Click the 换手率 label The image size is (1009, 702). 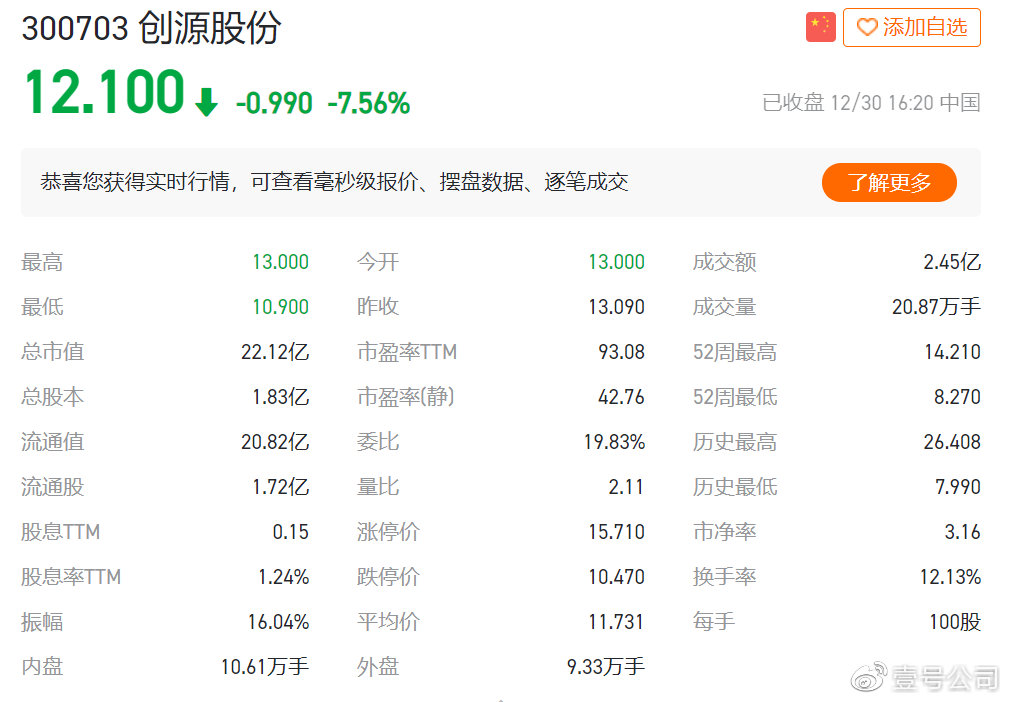click(724, 577)
